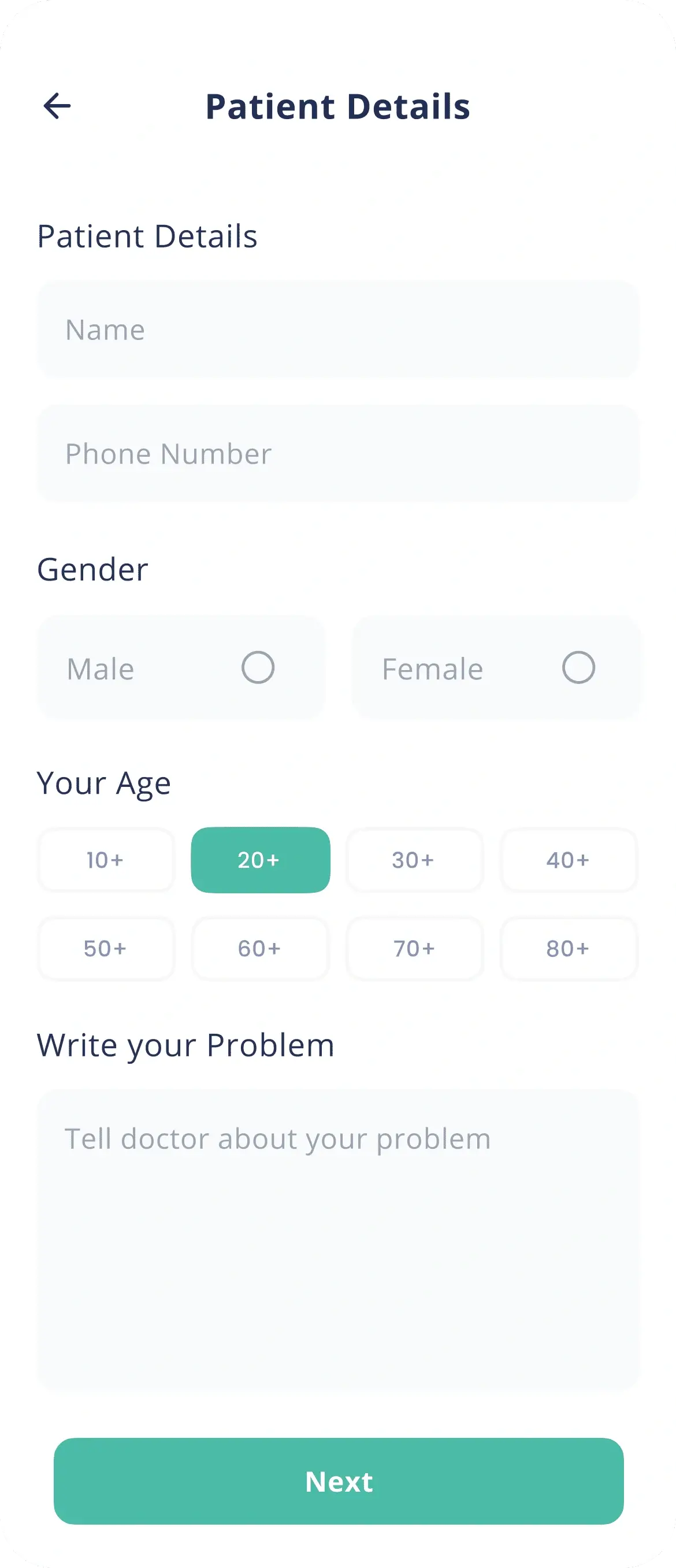
Task: Click the Male label text
Action: click(101, 668)
